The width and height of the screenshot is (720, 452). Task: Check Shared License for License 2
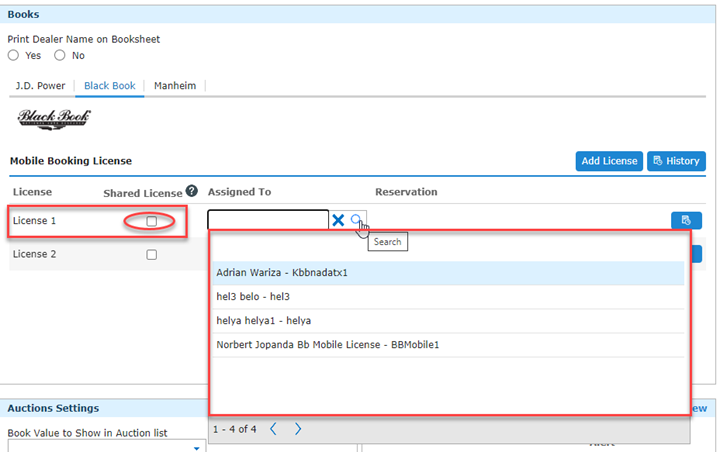click(152, 254)
